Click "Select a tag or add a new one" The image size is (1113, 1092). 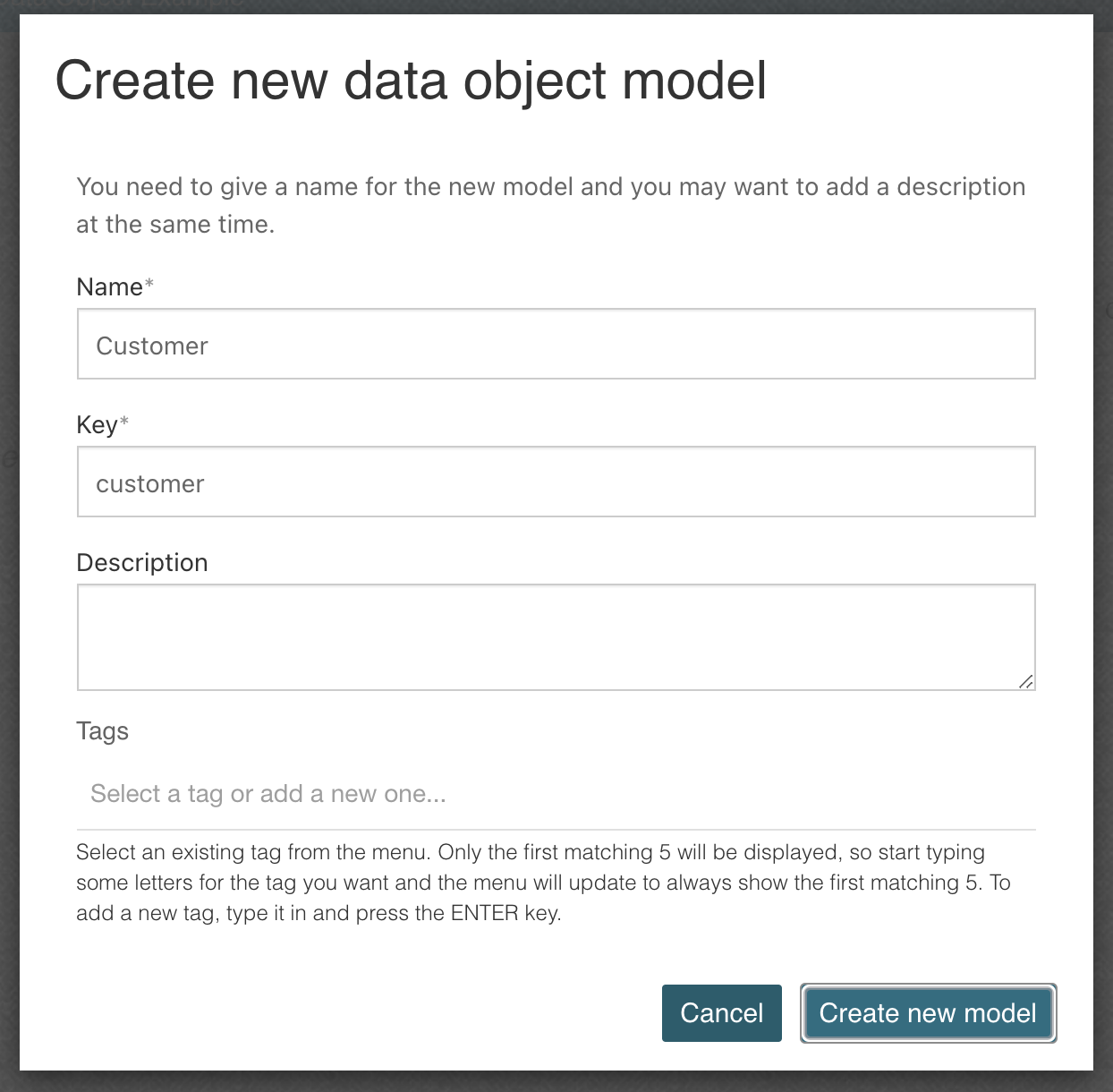pos(268,793)
